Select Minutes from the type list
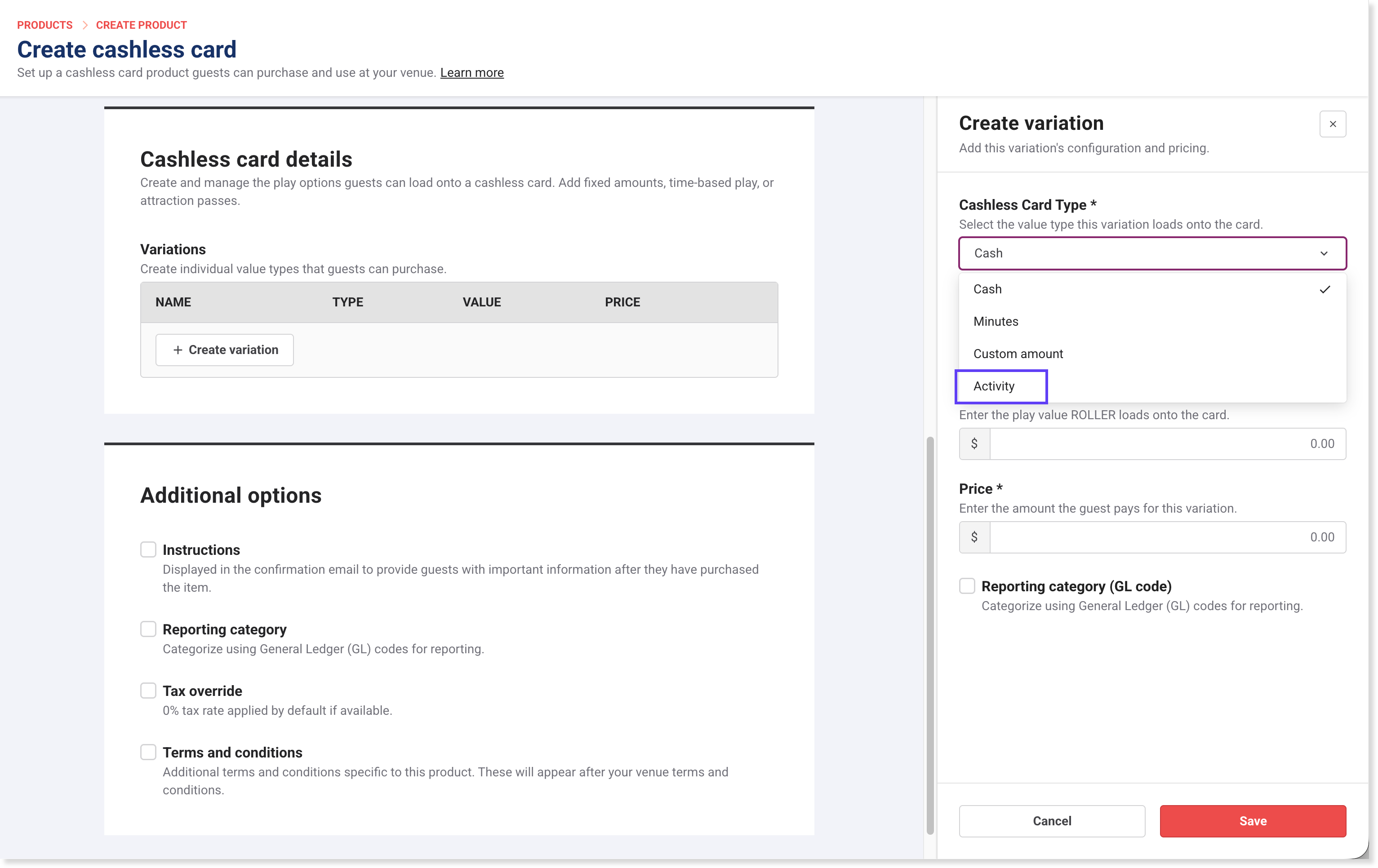Image resolution: width=1378 pixels, height=868 pixels. (x=996, y=322)
